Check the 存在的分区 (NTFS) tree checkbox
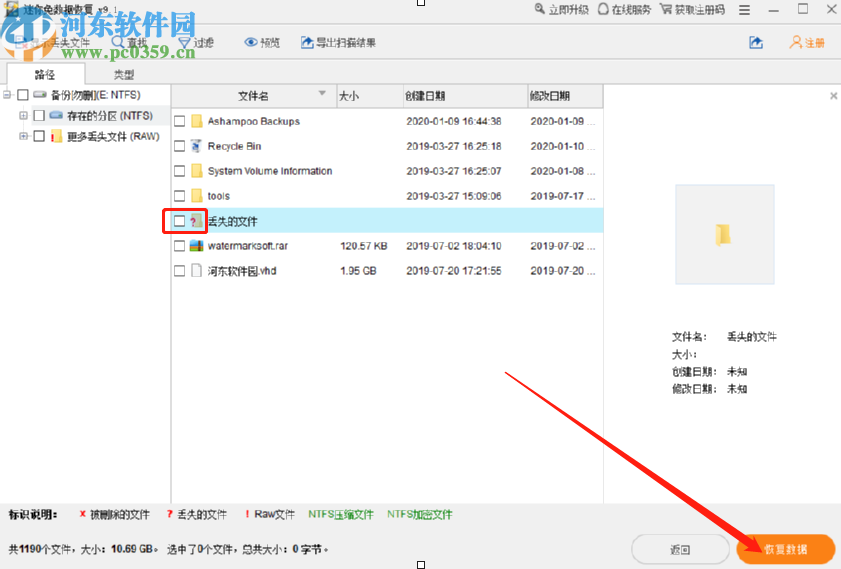Image resolution: width=841 pixels, height=569 pixels. pyautogui.click(x=39, y=115)
